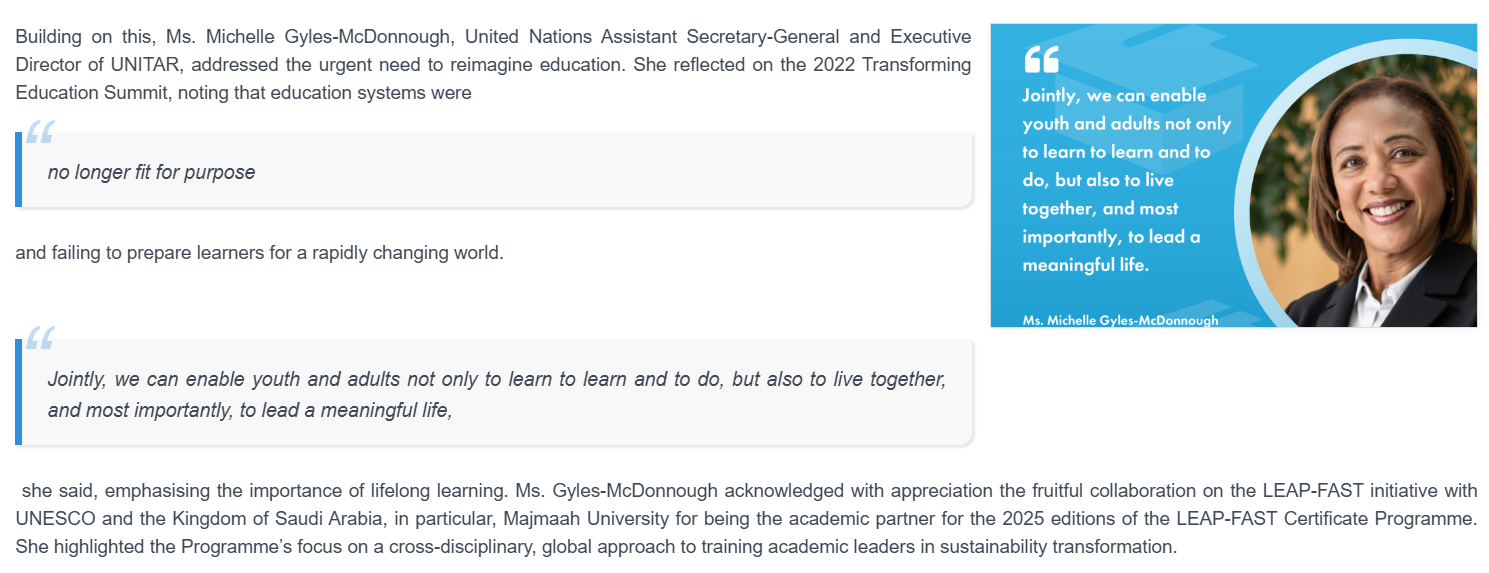Image resolution: width=1489 pixels, height=573 pixels.
Task: Click the quote mark icon above the "Jointly, we can enable" blockquote
Action: pyautogui.click(x=41, y=339)
